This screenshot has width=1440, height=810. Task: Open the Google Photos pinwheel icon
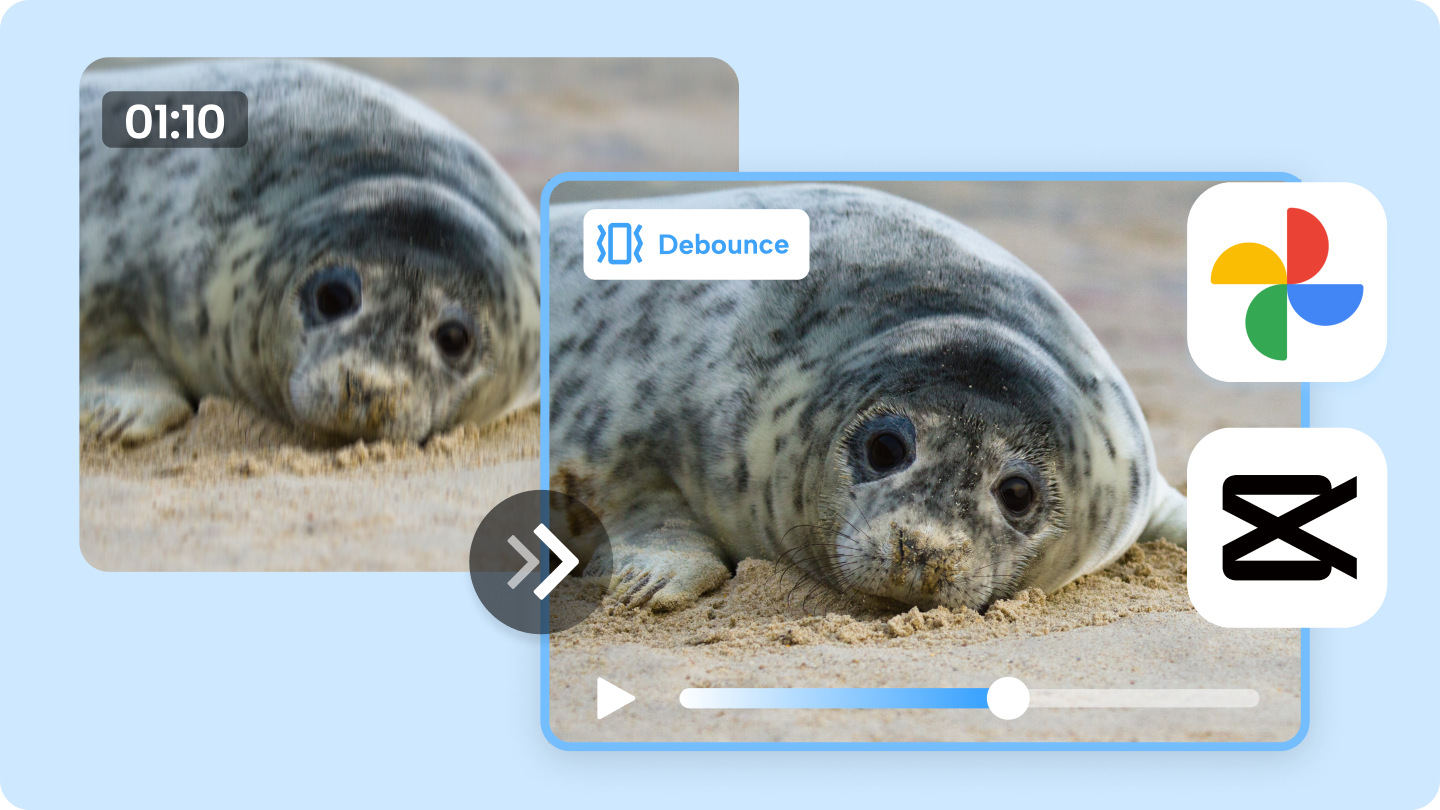pos(1287,282)
